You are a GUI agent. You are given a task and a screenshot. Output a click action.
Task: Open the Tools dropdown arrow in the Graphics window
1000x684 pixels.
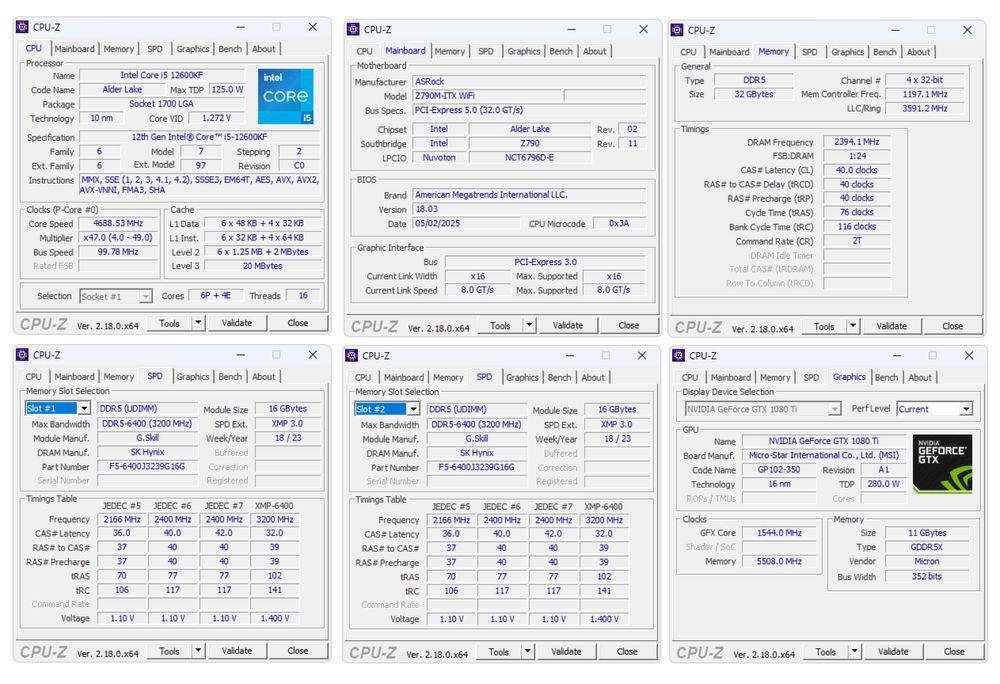pyautogui.click(x=854, y=651)
